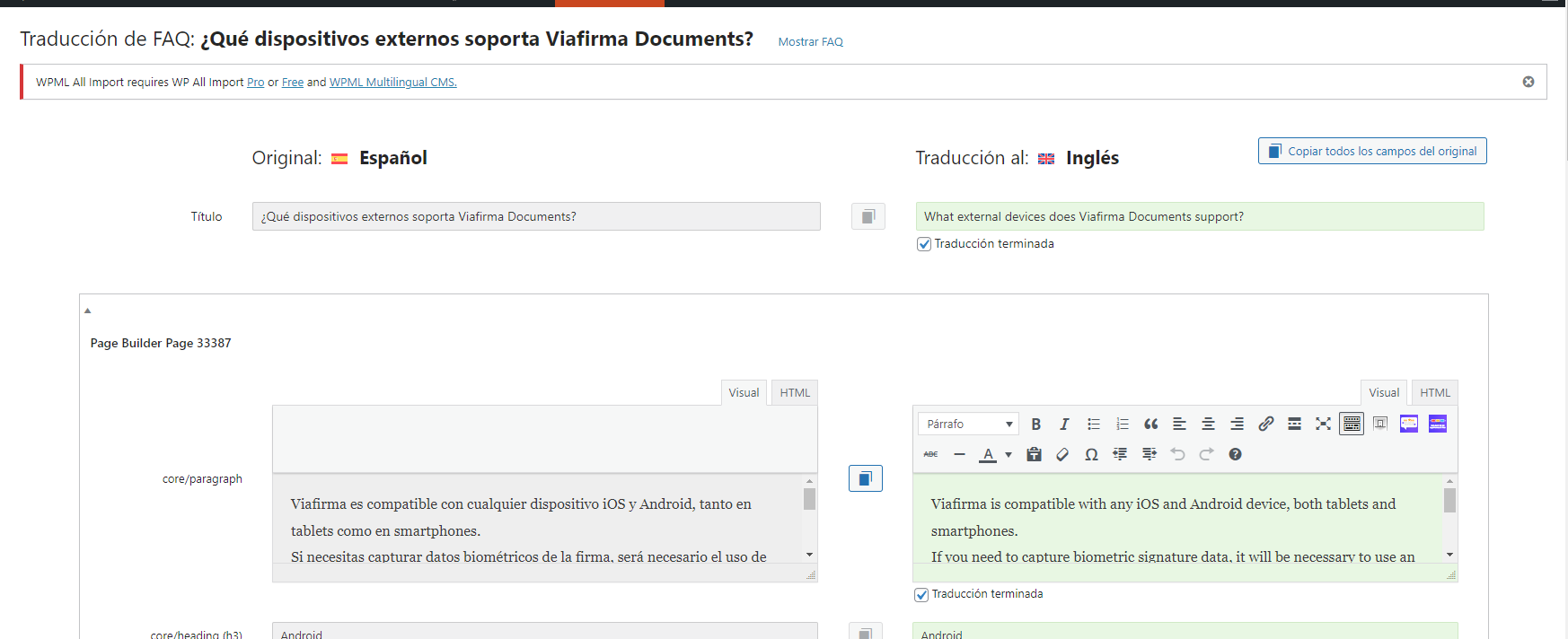Insert a numbered list

click(1122, 425)
